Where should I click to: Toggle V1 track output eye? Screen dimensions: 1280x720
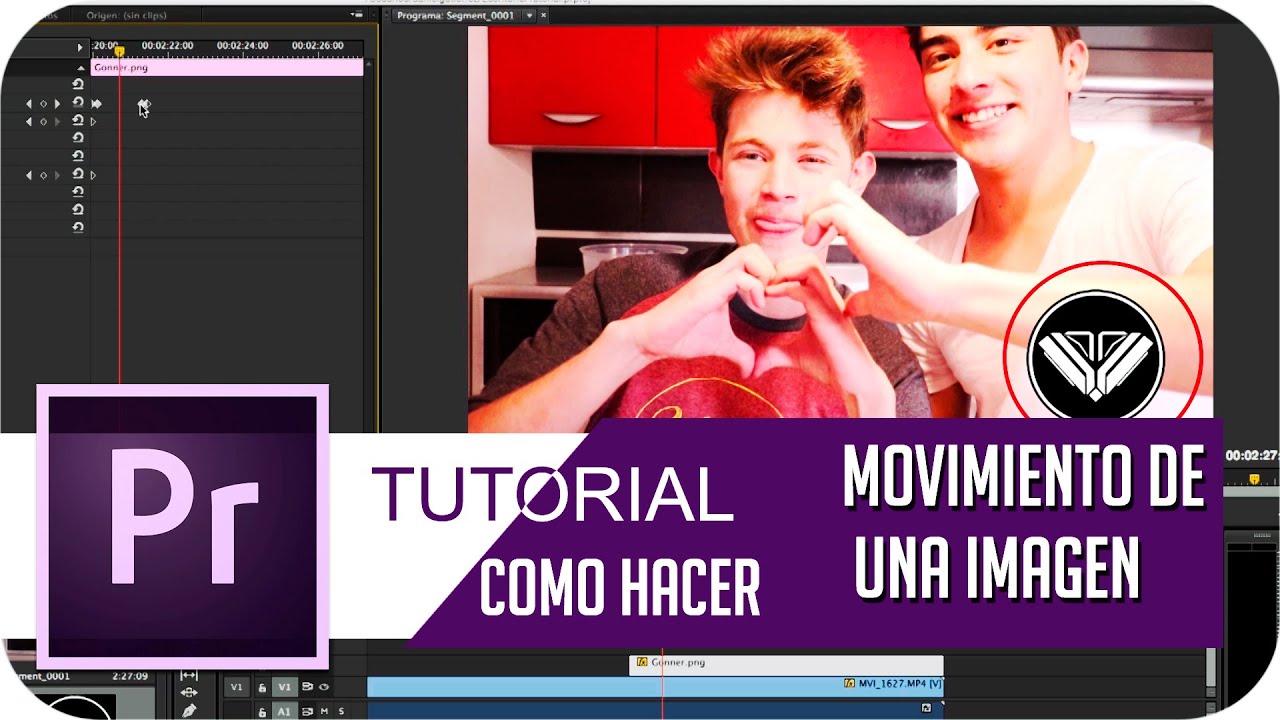pyautogui.click(x=324, y=687)
